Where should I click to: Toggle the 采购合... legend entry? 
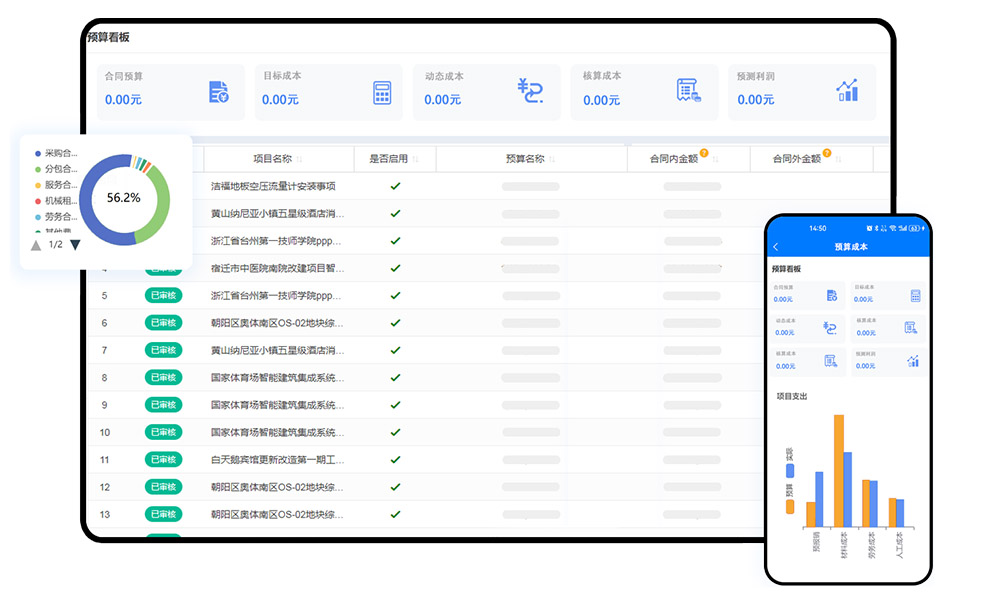click(56, 153)
